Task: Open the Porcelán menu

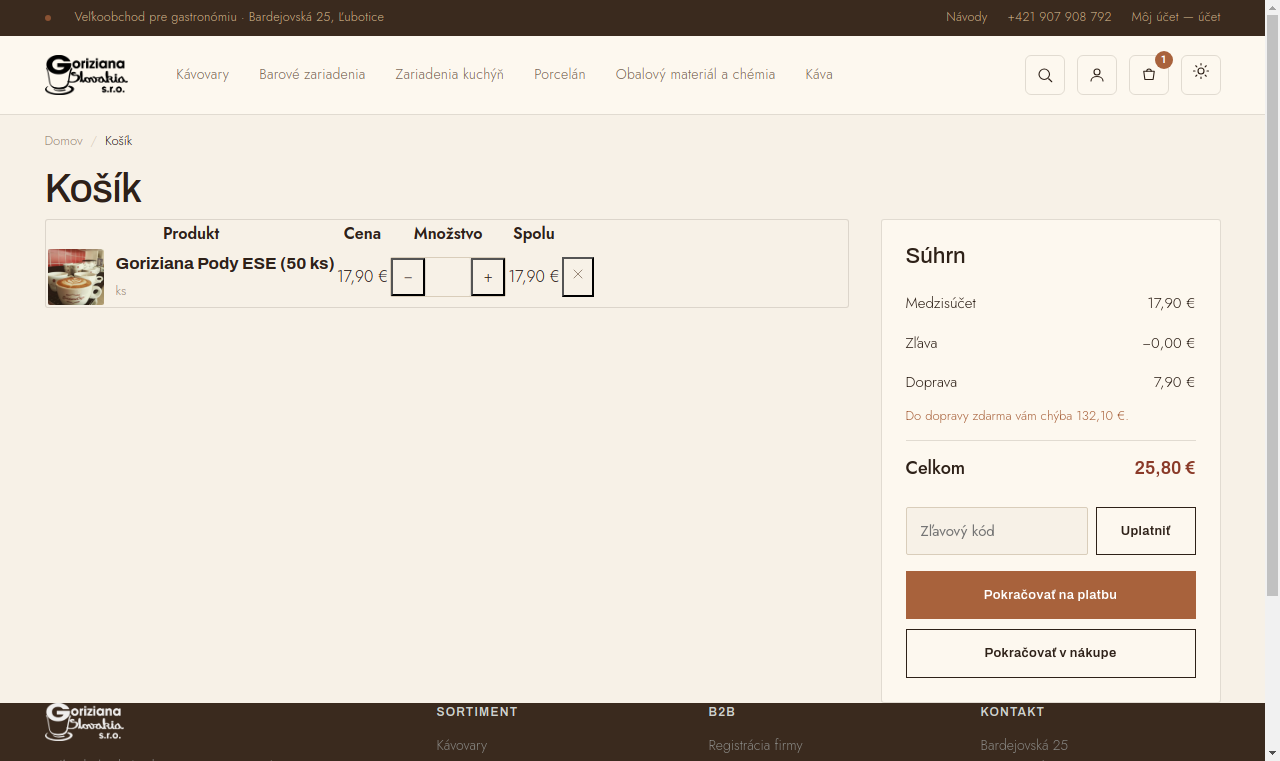Action: coord(560,75)
